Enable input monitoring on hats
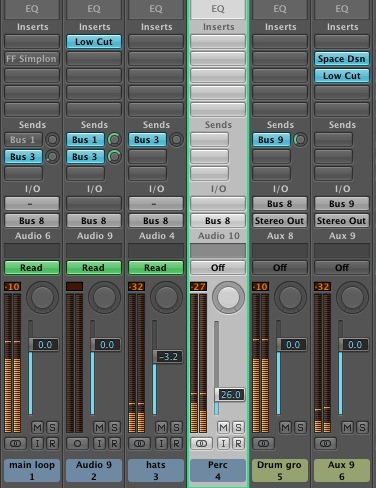376x488 pixels. 162,443
